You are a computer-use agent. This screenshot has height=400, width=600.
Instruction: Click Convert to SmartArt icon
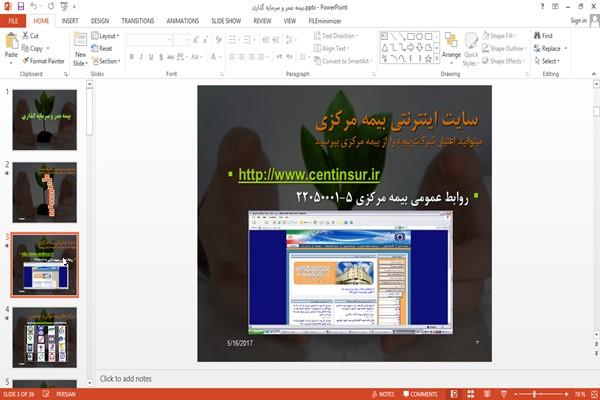(x=317, y=61)
